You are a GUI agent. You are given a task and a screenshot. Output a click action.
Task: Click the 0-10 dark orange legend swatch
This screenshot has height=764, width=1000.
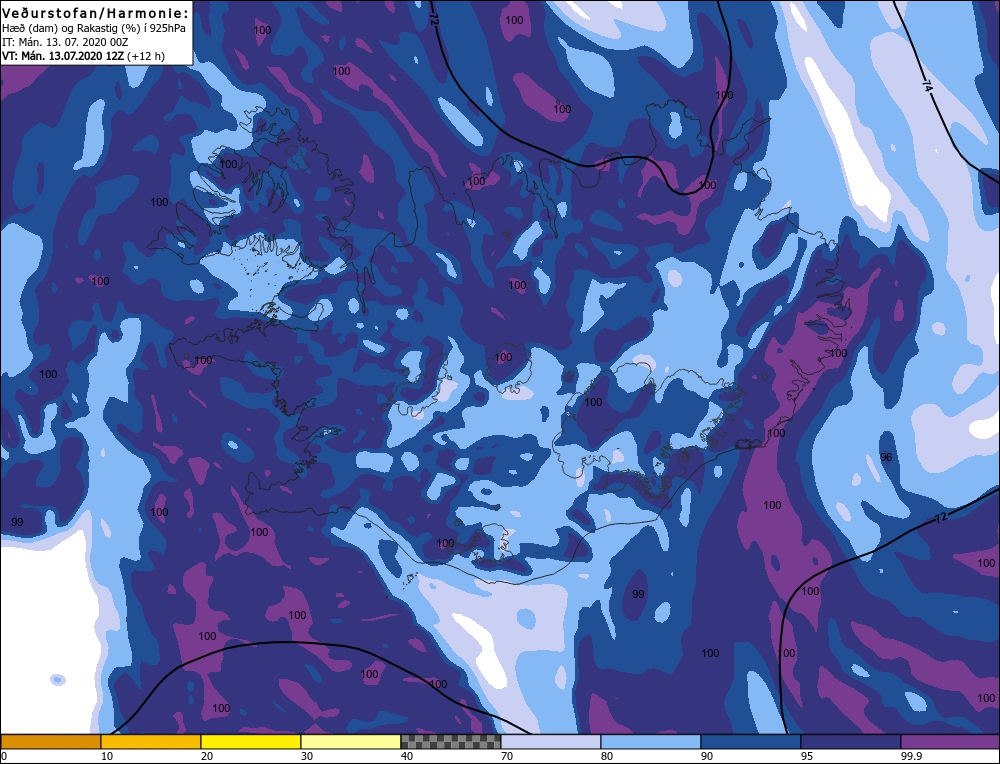[x=50, y=741]
